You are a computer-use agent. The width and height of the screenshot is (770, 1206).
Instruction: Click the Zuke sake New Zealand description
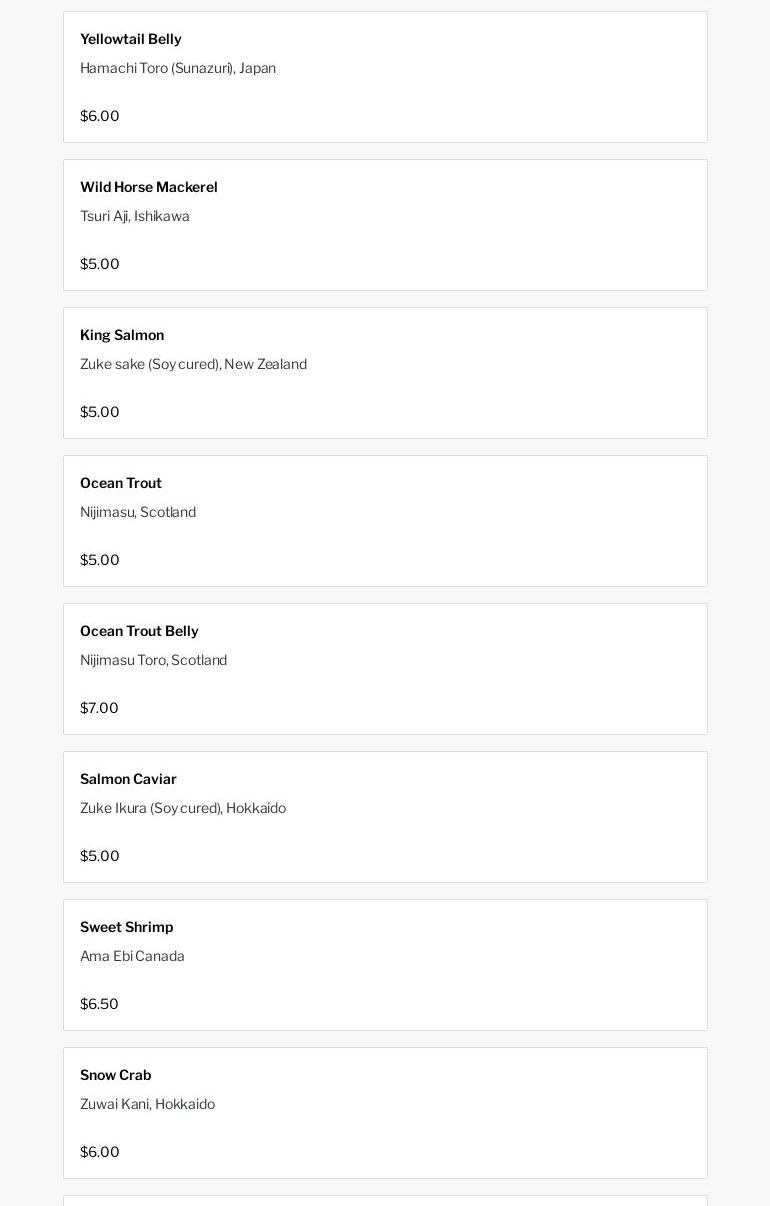[x=193, y=364]
